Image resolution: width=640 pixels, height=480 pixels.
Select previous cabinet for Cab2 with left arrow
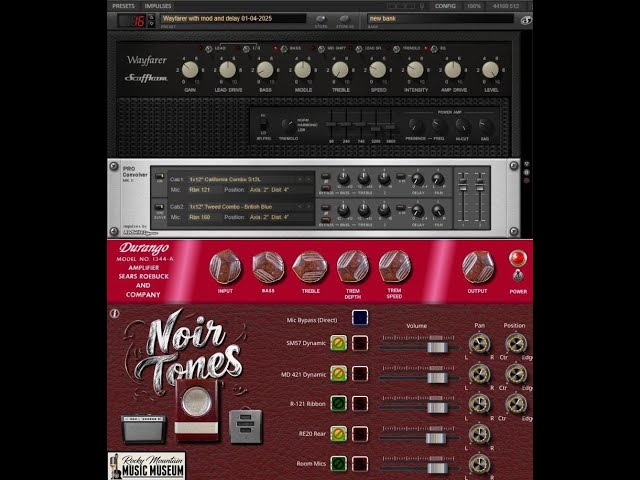click(x=300, y=207)
